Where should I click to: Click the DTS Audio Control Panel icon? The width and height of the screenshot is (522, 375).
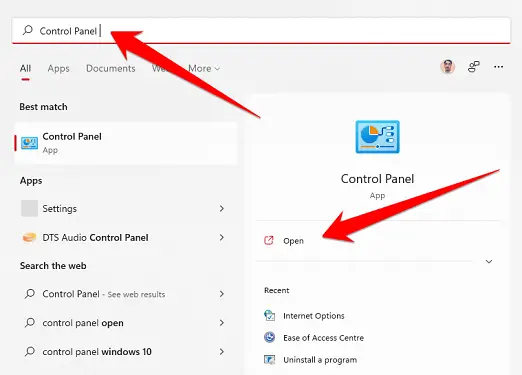click(x=29, y=238)
